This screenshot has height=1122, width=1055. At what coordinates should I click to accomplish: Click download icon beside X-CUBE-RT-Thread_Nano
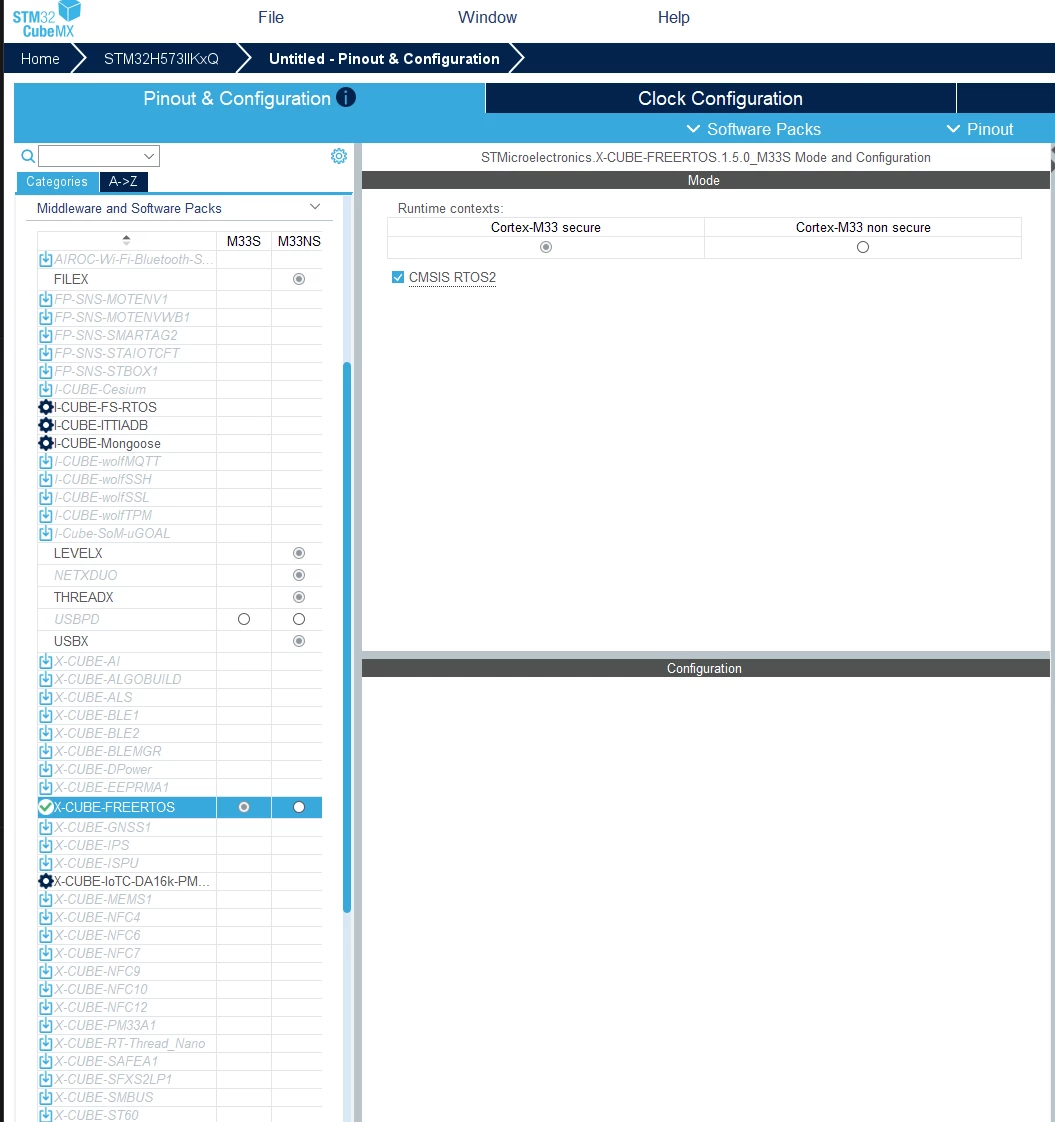coord(46,1043)
